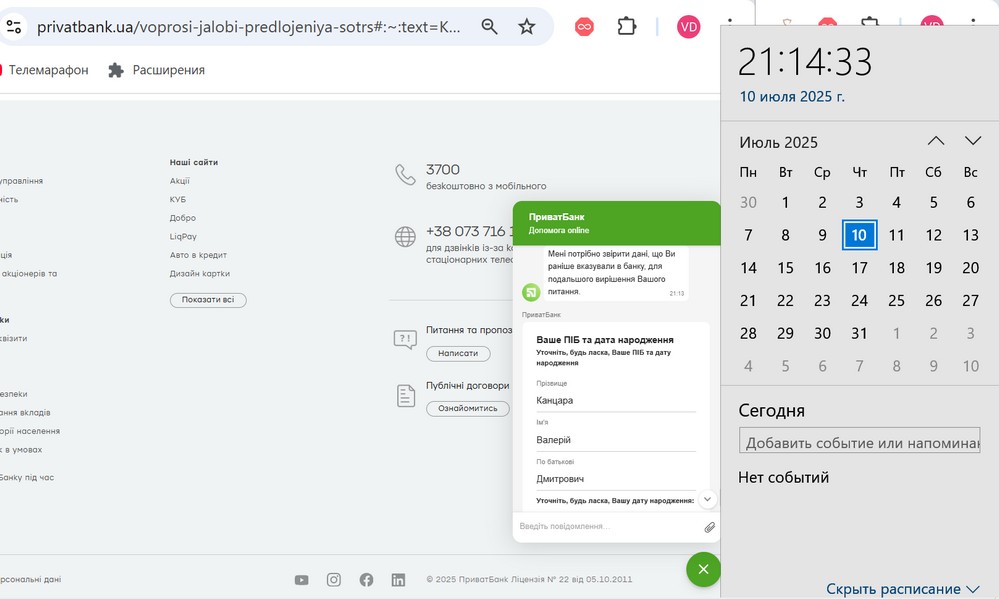Click the Написати button
This screenshot has height=599, width=999.
[458, 354]
